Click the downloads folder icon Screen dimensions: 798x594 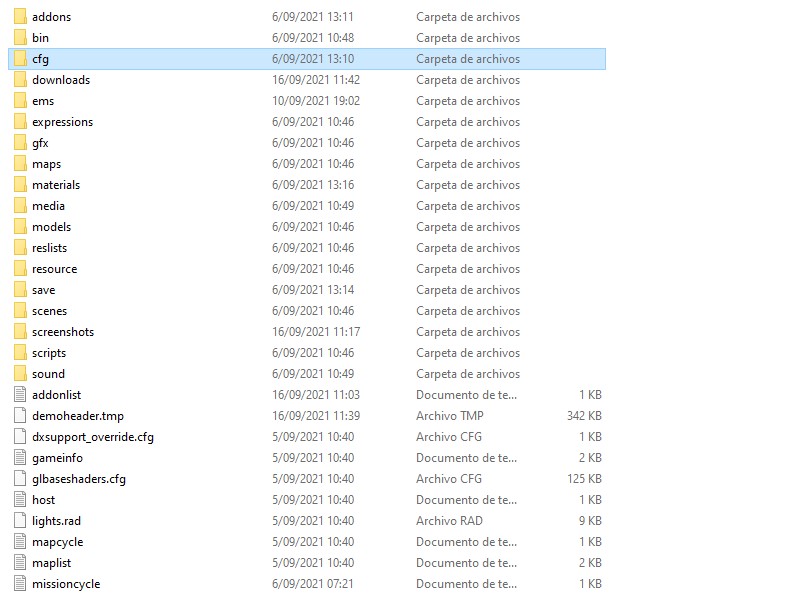click(20, 80)
